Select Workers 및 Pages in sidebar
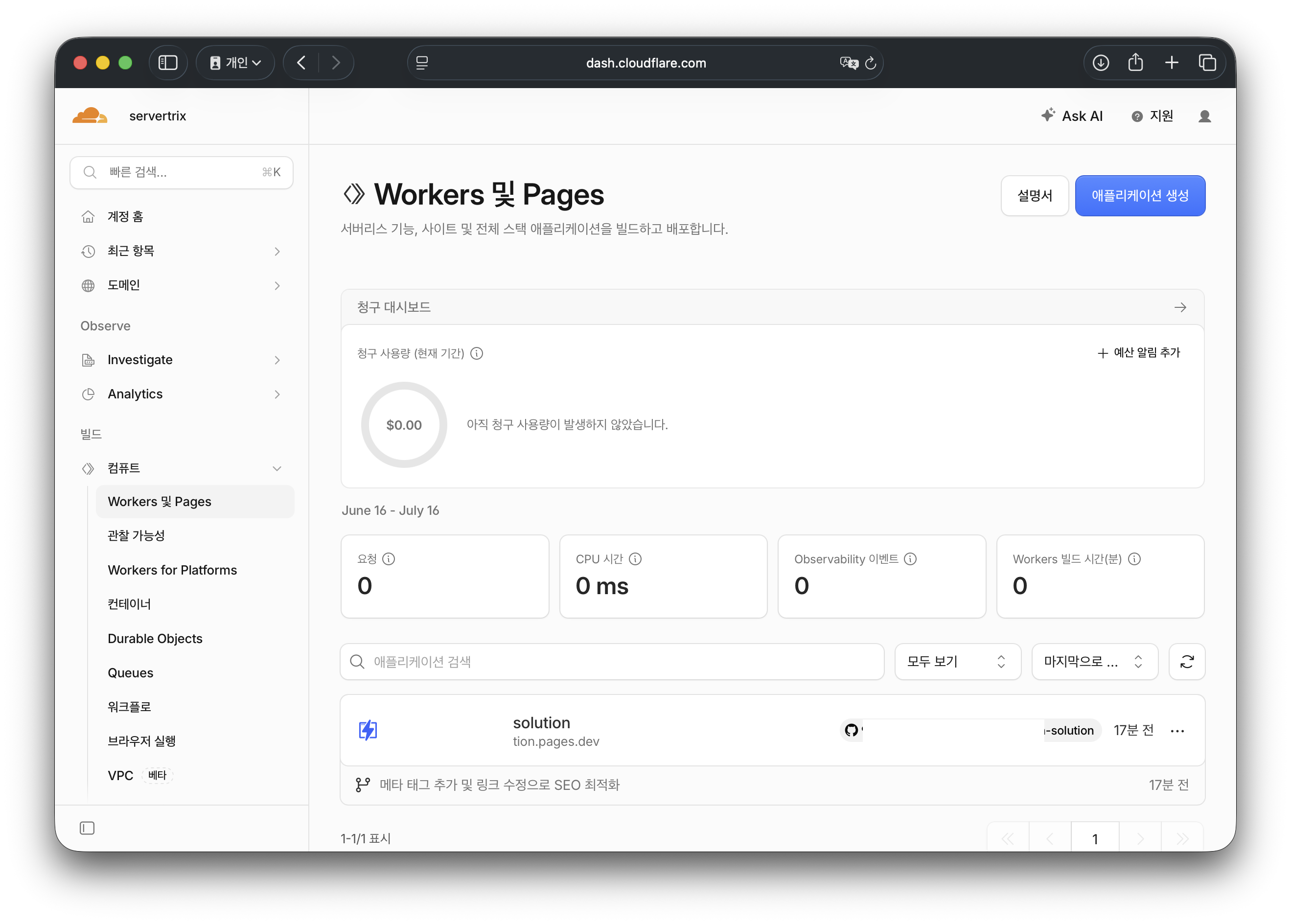The width and height of the screenshot is (1291, 924). tap(195, 502)
